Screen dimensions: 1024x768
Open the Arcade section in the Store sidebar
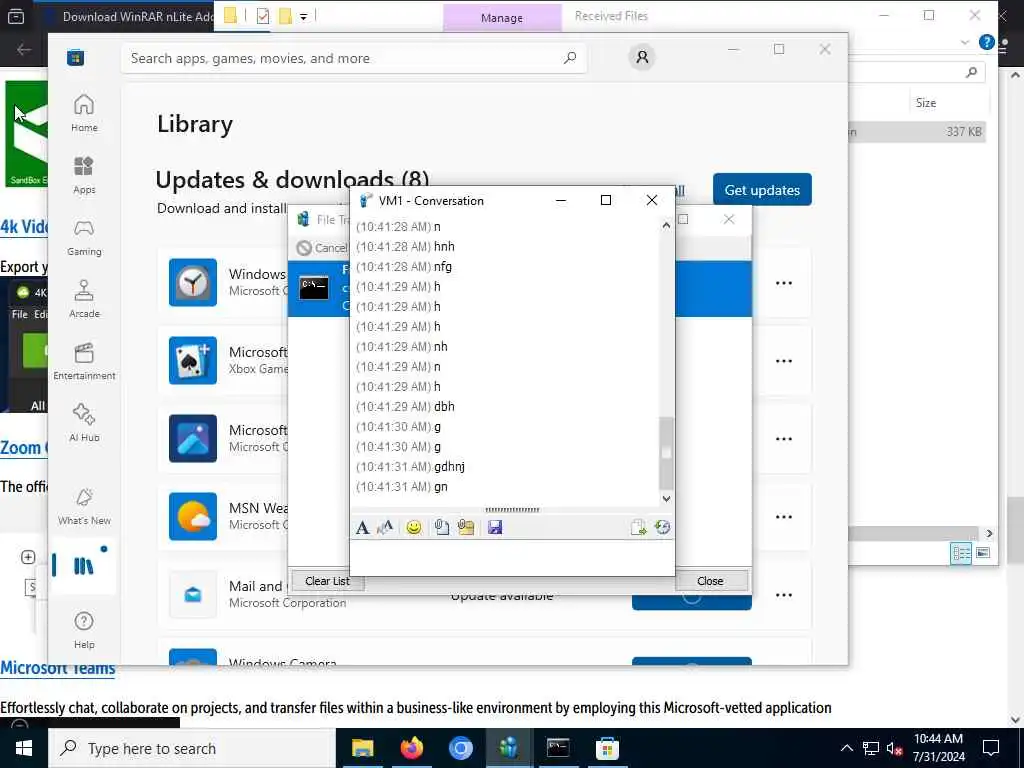(x=84, y=299)
